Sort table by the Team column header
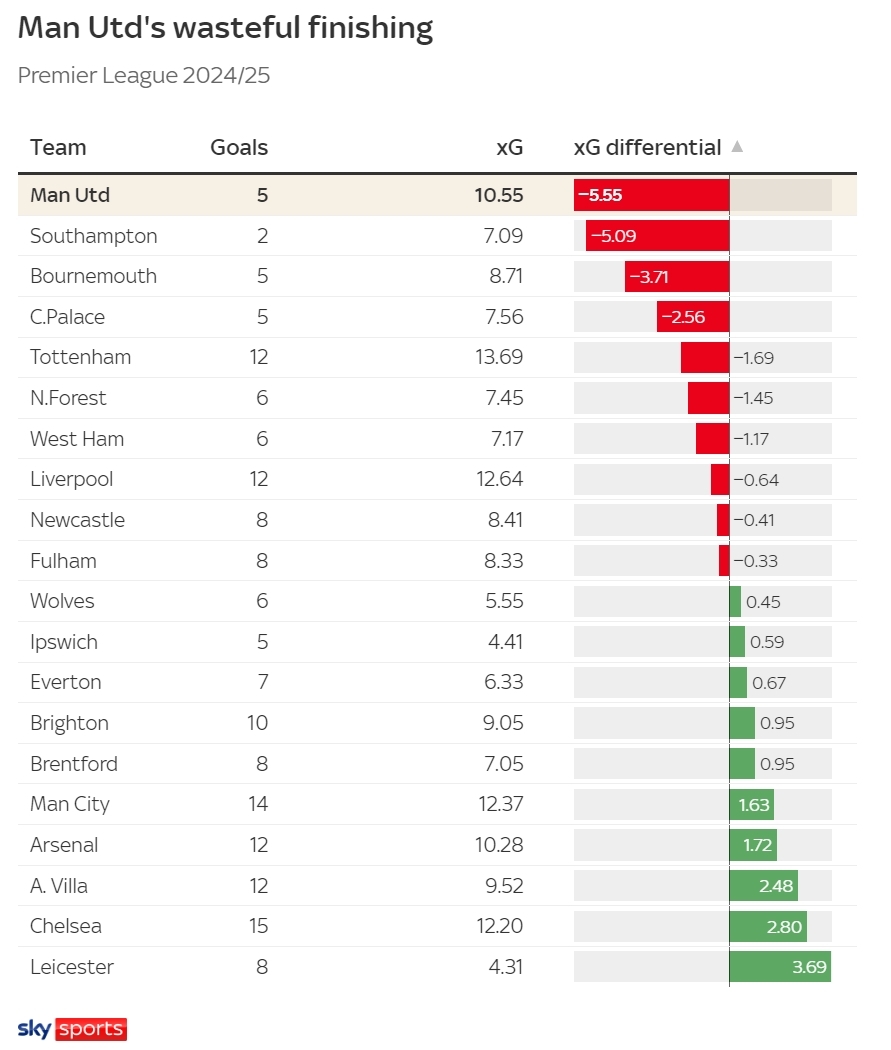Viewport: 891px width, 1050px height. click(58, 147)
